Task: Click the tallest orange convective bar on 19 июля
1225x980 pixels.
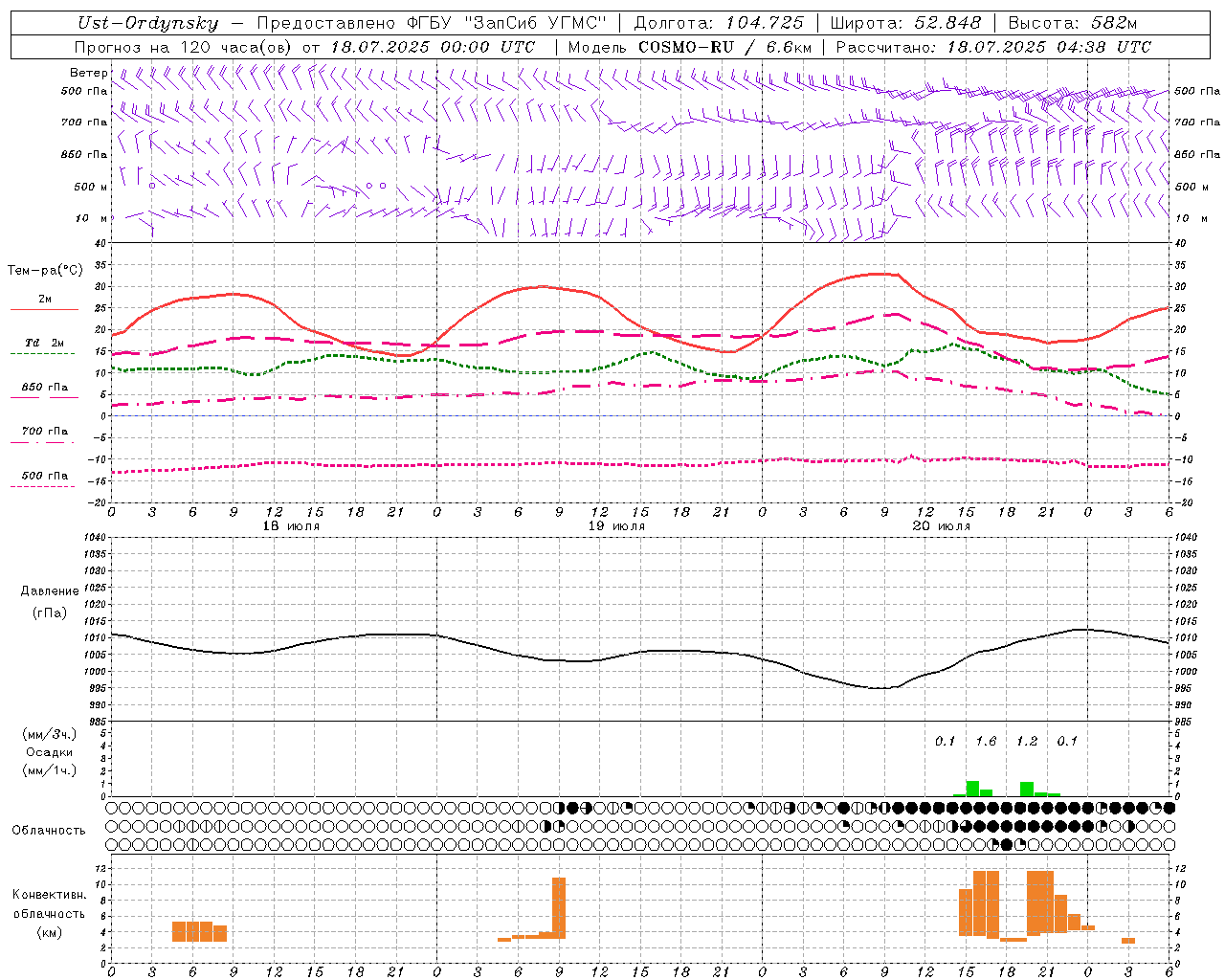Action: (x=559, y=908)
